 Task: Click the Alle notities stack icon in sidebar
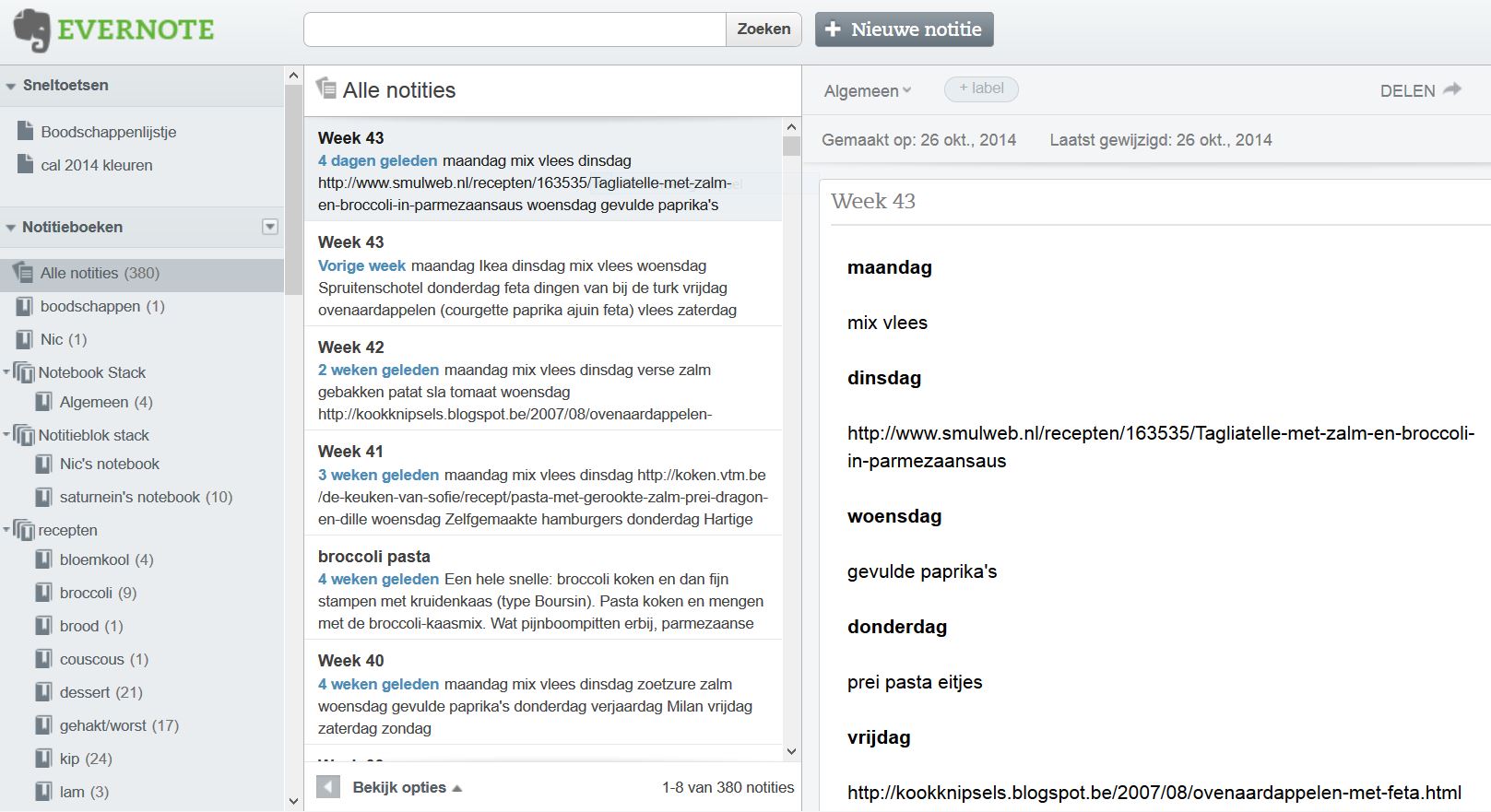point(24,273)
